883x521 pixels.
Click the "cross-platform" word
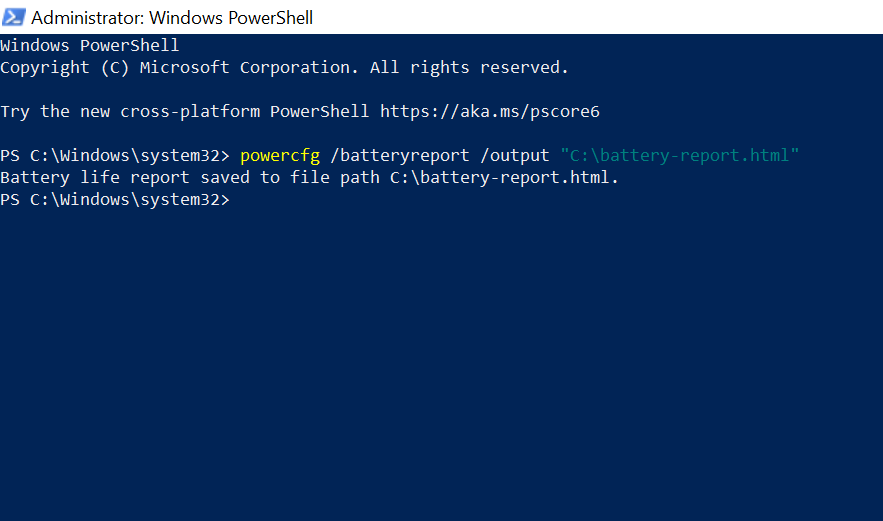tap(190, 111)
